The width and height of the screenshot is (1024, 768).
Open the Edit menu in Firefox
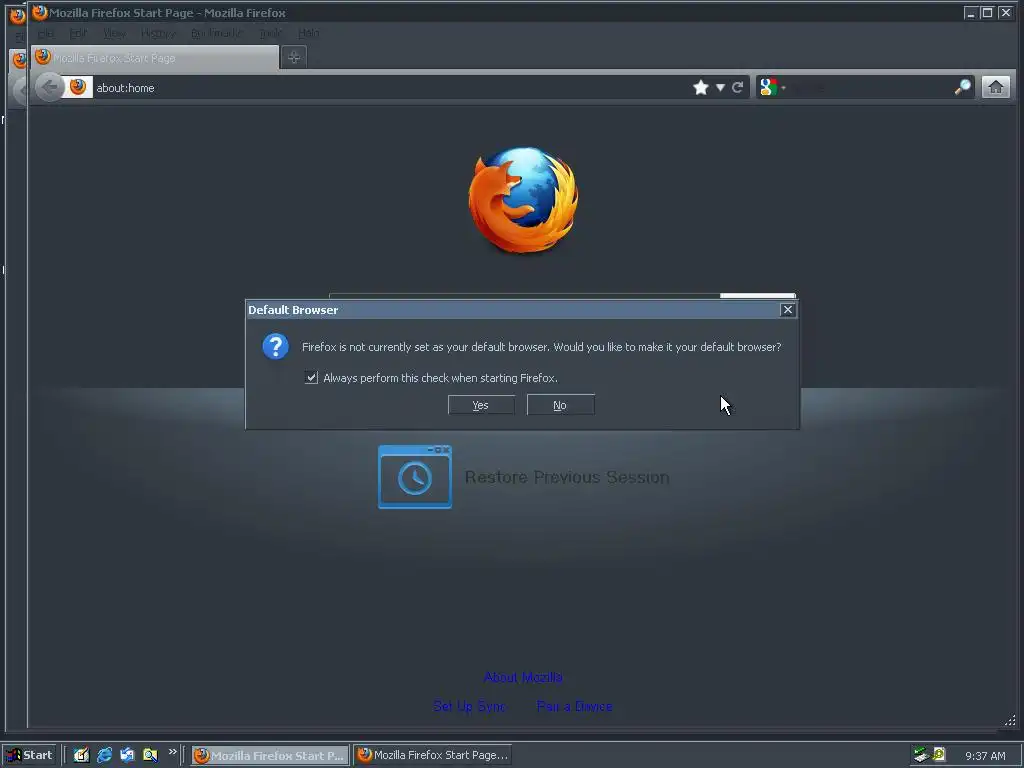(x=78, y=33)
